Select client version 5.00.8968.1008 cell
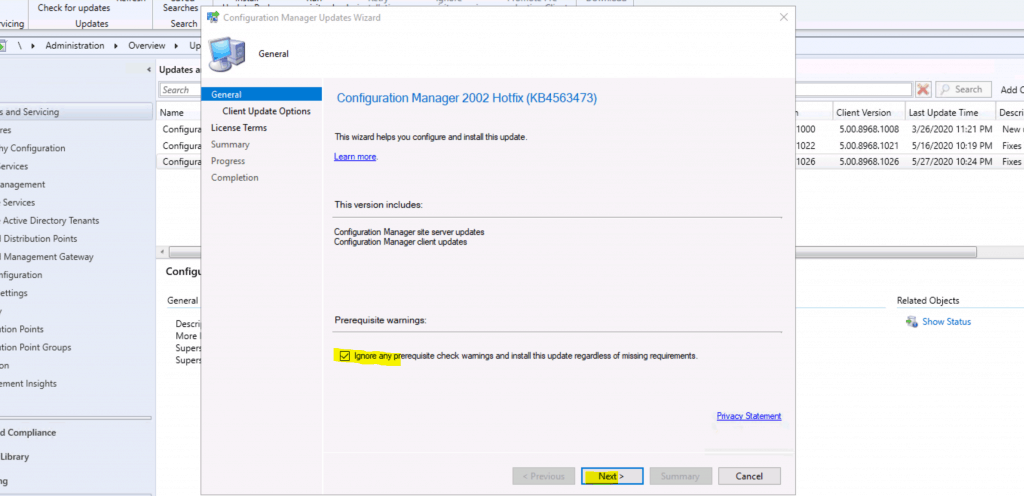The image size is (1024, 496). (869, 129)
